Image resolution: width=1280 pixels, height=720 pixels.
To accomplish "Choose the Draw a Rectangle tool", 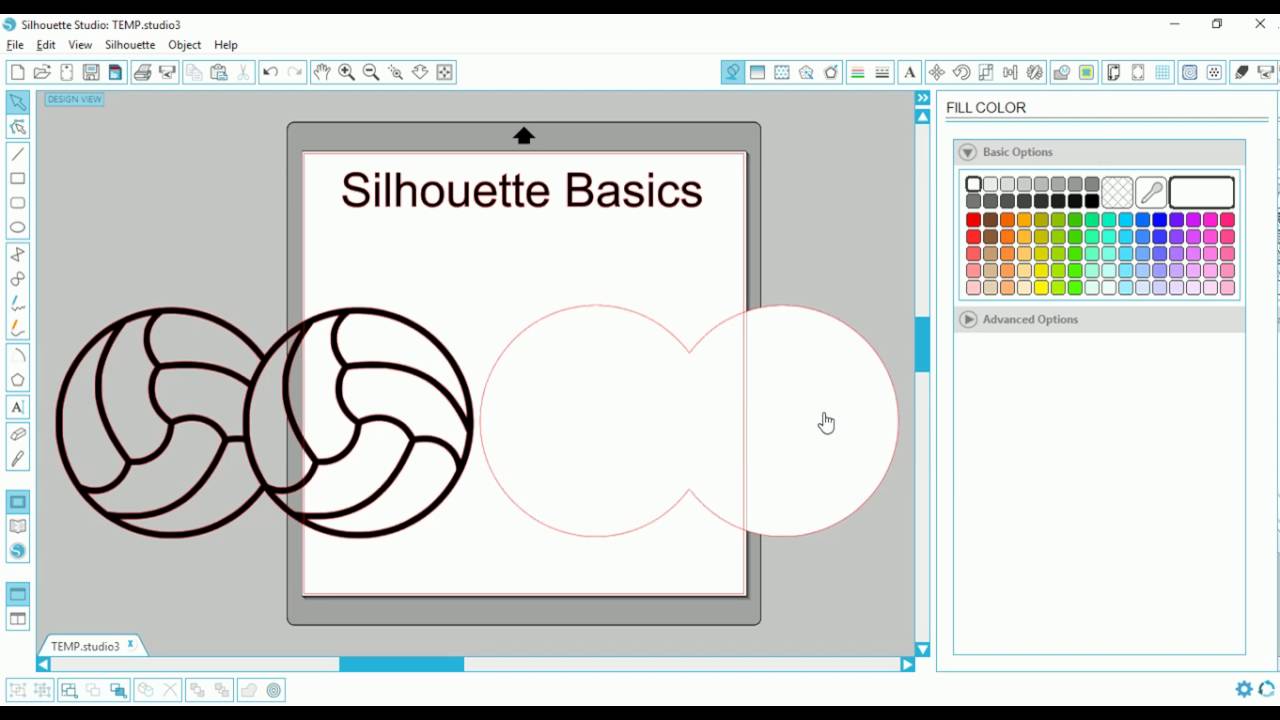I will point(17,178).
